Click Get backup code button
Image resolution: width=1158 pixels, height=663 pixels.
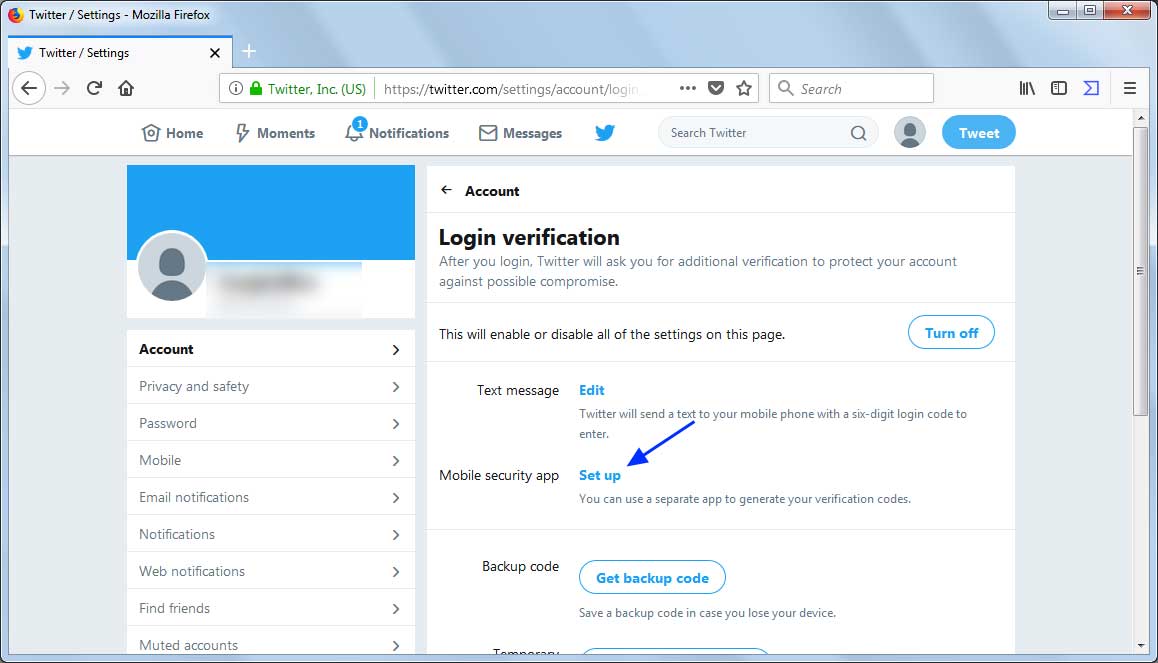coord(652,577)
